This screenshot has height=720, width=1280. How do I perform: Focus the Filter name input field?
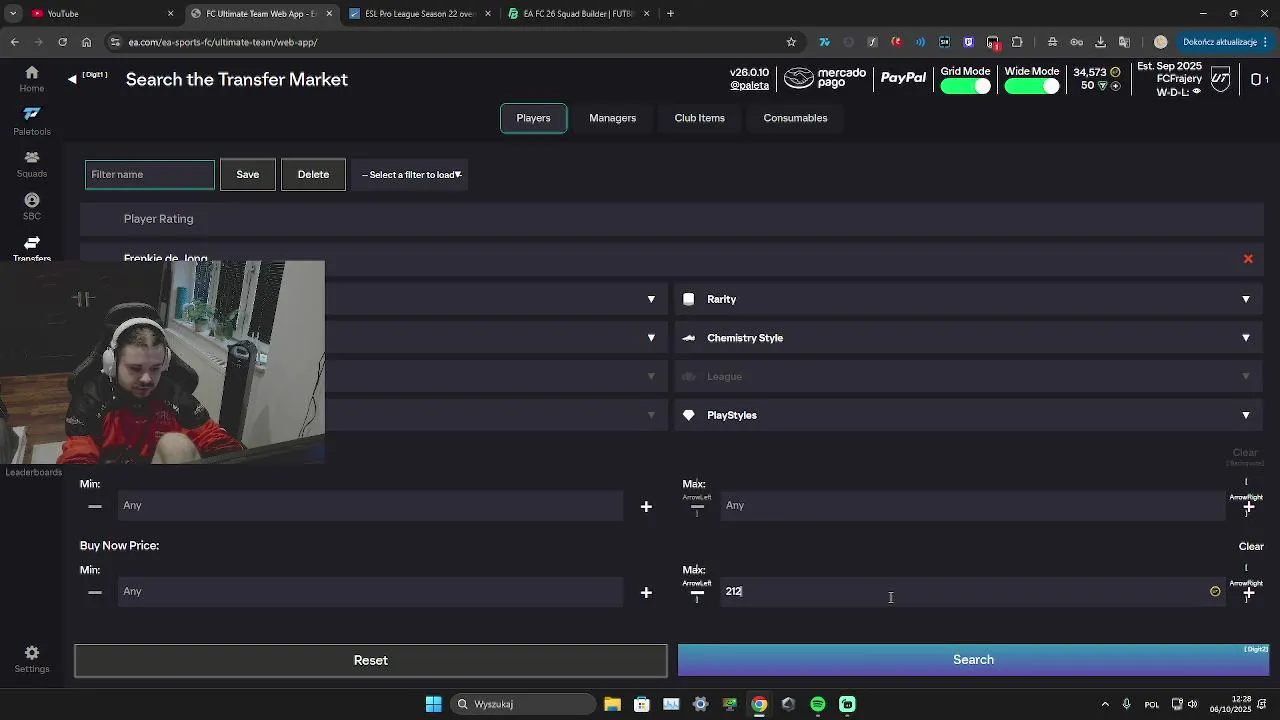[x=150, y=175]
